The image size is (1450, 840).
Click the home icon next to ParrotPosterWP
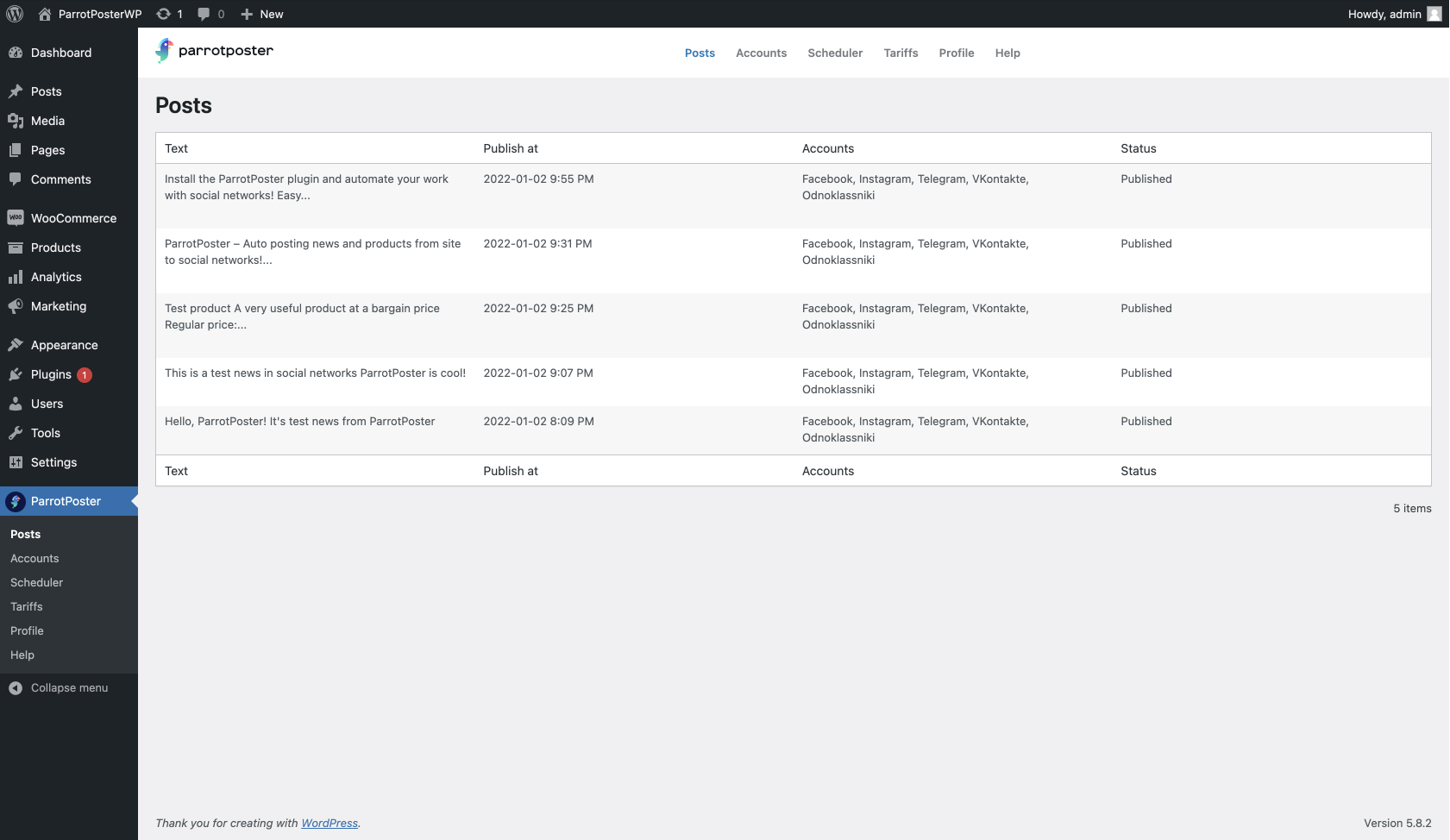click(45, 14)
